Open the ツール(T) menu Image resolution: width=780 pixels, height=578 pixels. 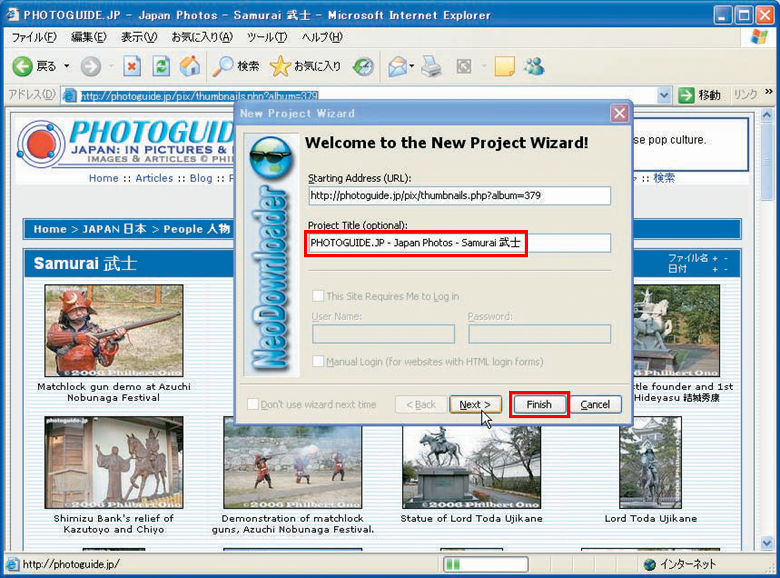[267, 37]
